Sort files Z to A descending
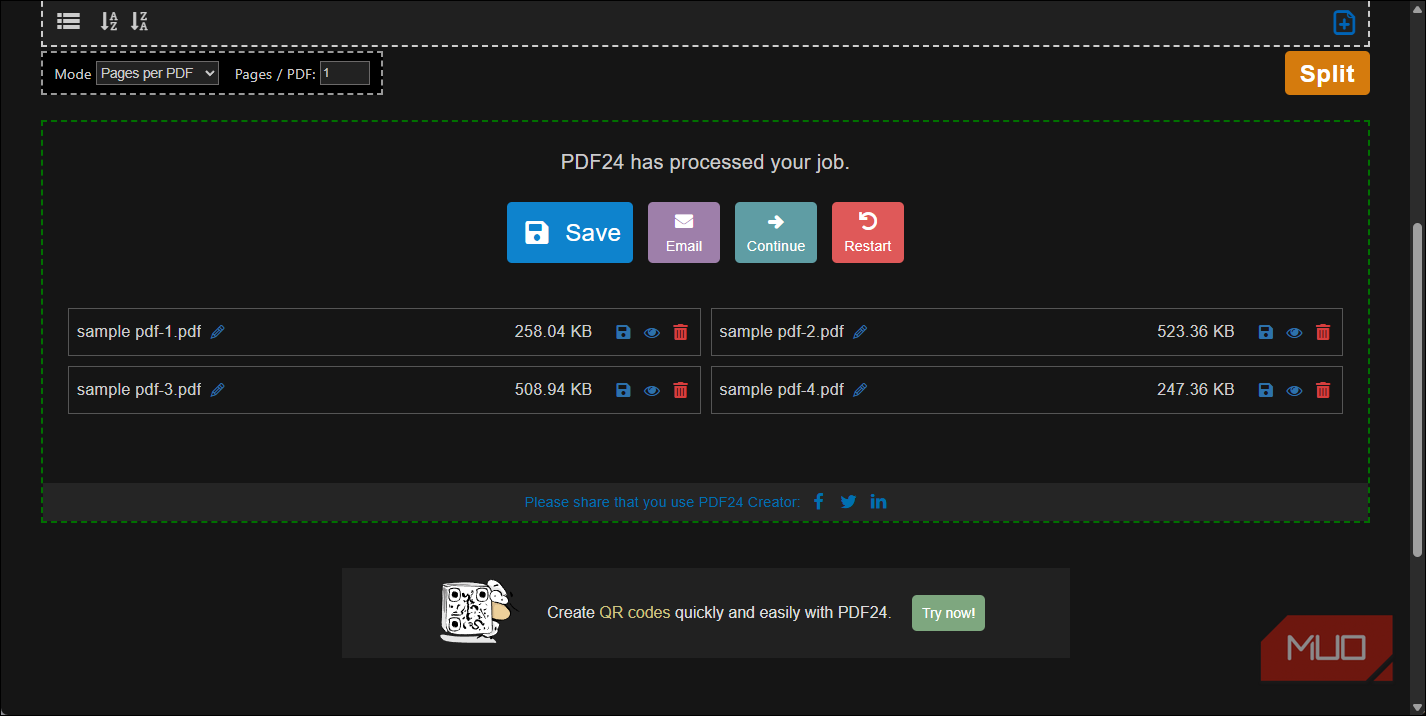Viewport: 1426px width, 716px height. point(139,21)
